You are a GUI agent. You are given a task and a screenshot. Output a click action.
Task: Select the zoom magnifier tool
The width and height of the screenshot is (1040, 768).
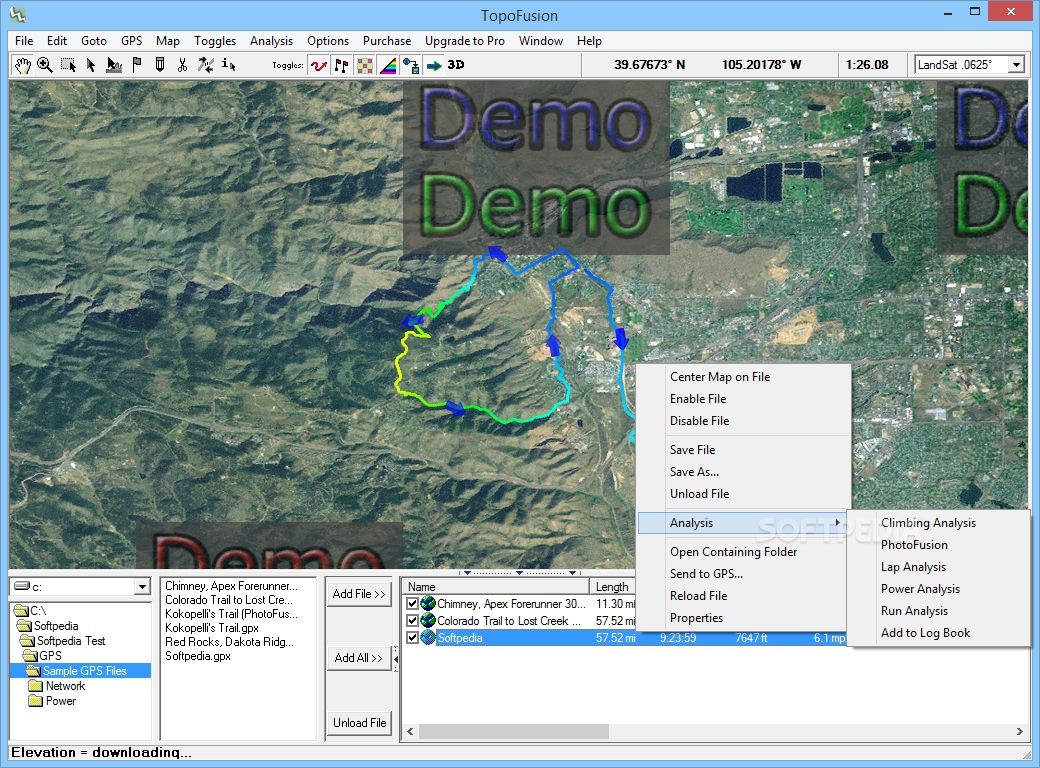44,65
